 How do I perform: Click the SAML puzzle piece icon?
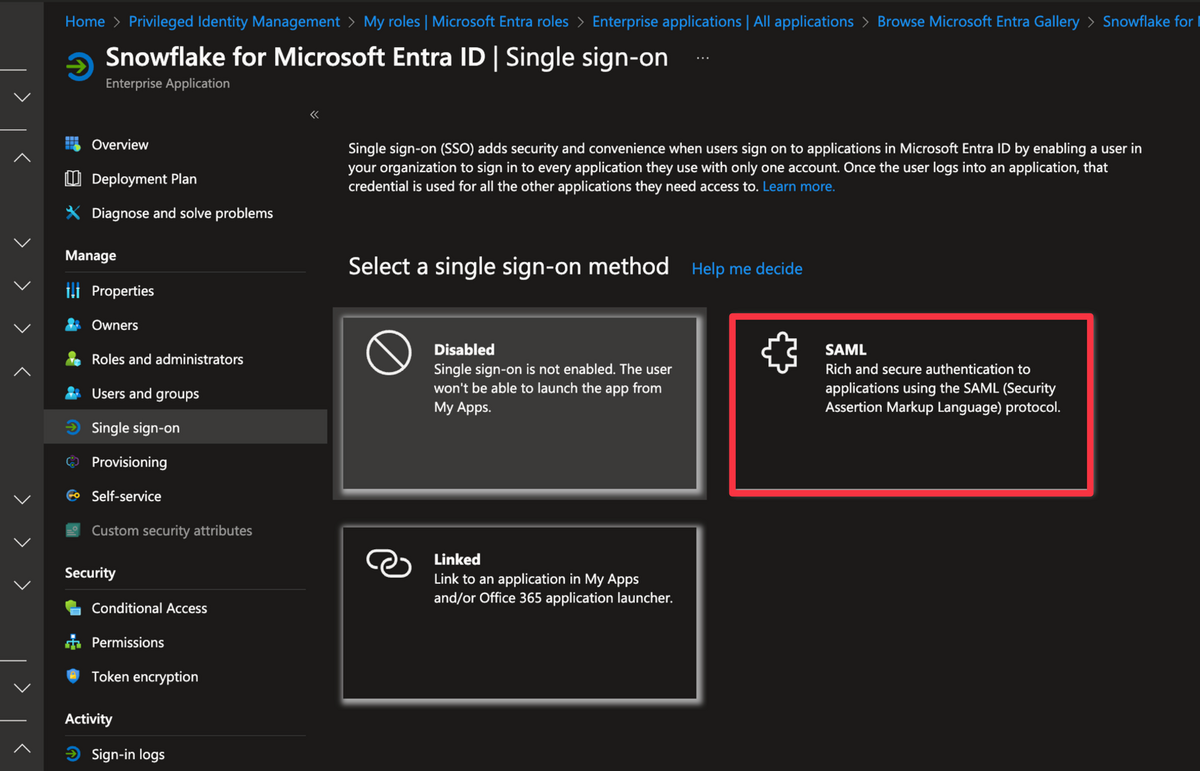(780, 354)
